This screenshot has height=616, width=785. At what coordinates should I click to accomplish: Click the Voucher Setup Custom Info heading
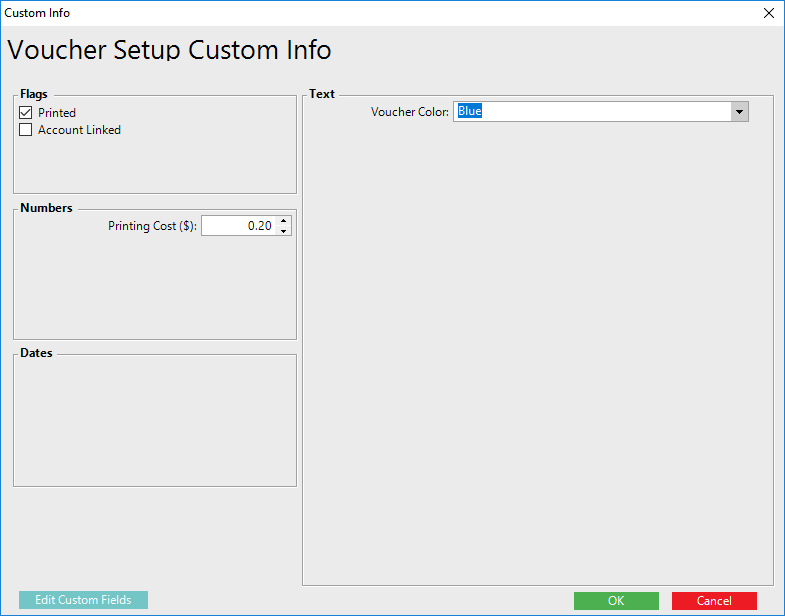(169, 50)
